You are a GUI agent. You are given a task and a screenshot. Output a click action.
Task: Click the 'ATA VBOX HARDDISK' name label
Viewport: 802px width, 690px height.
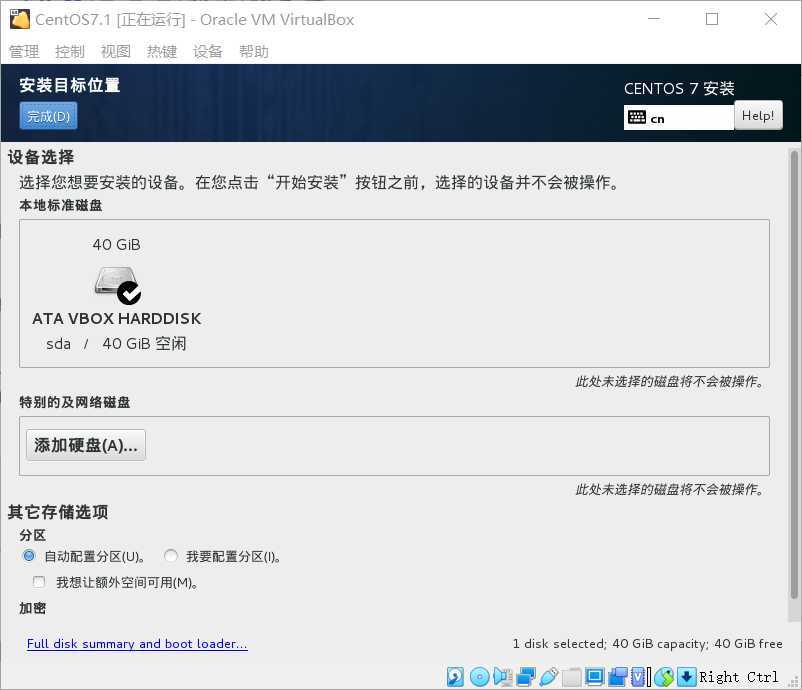point(117,319)
